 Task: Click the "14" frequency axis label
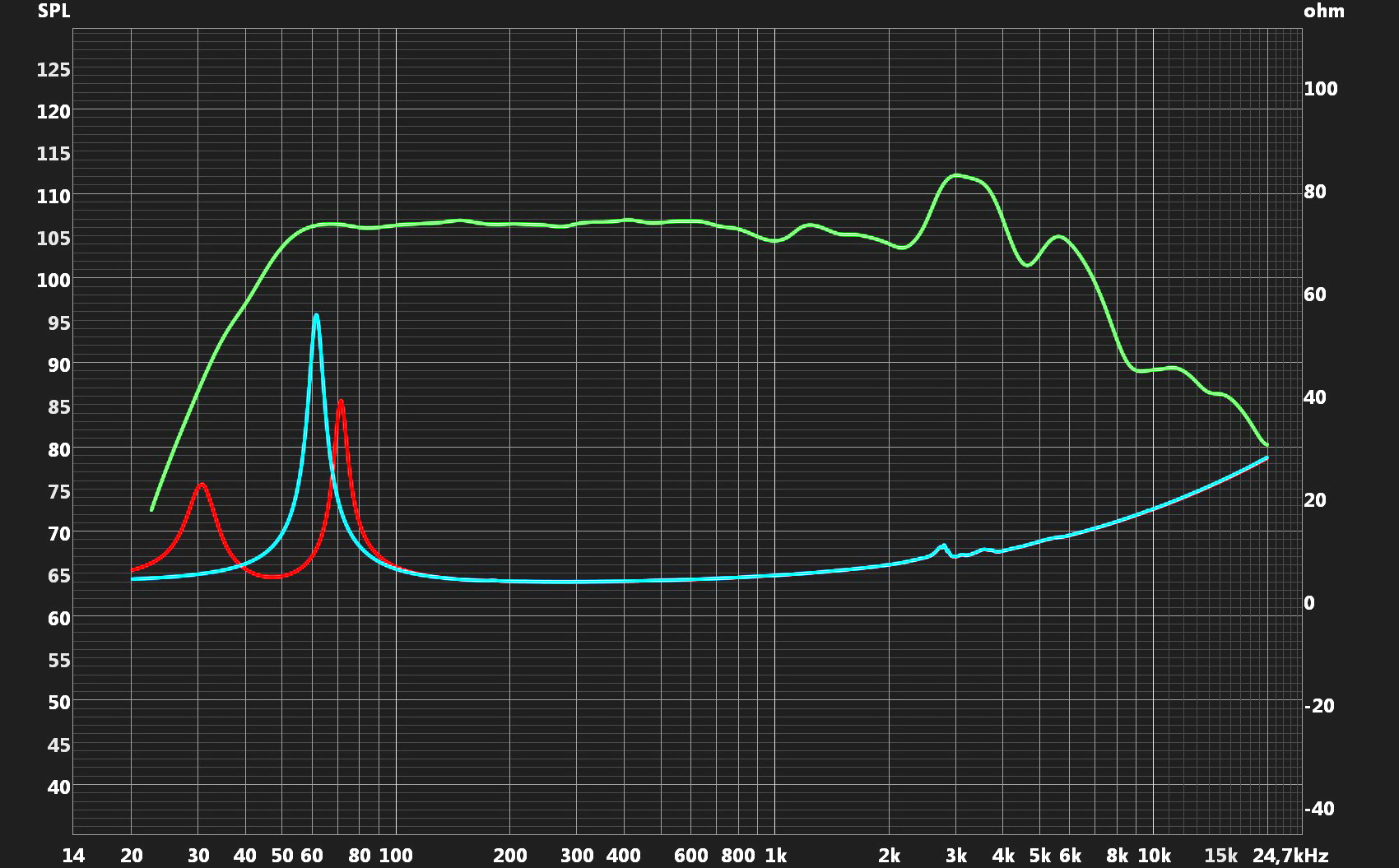coord(73,856)
